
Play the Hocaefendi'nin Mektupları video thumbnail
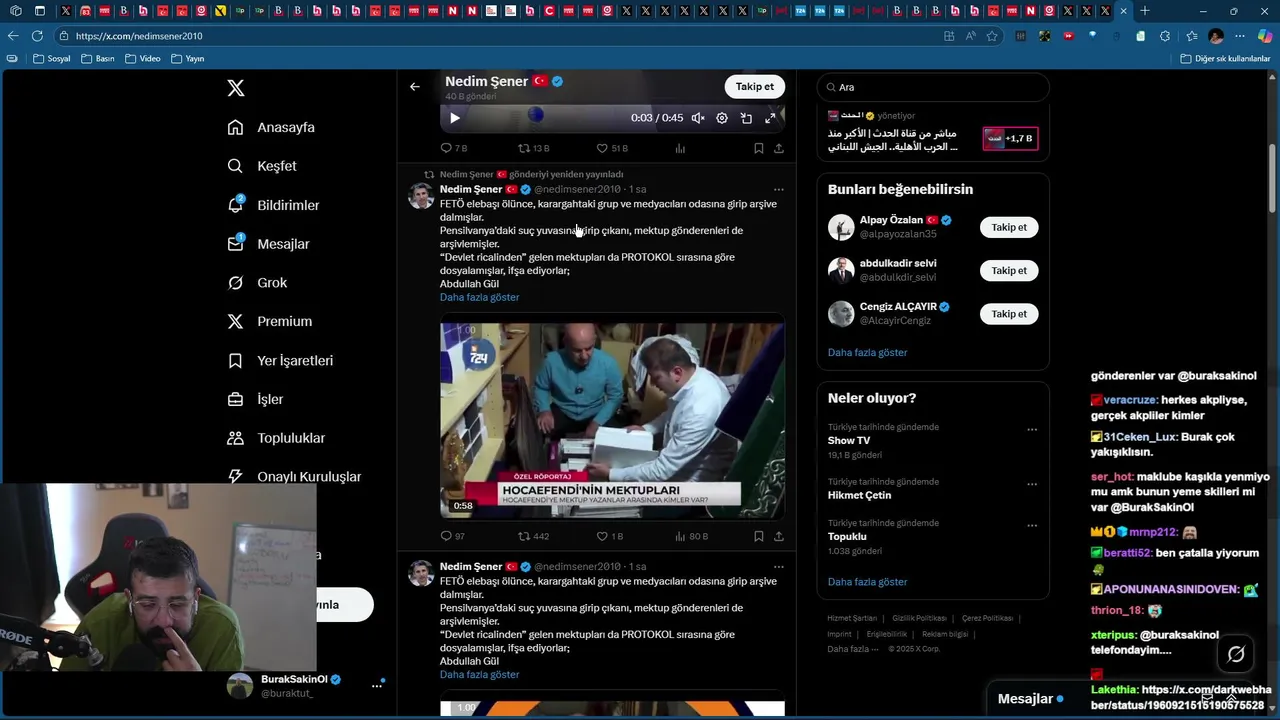click(612, 418)
